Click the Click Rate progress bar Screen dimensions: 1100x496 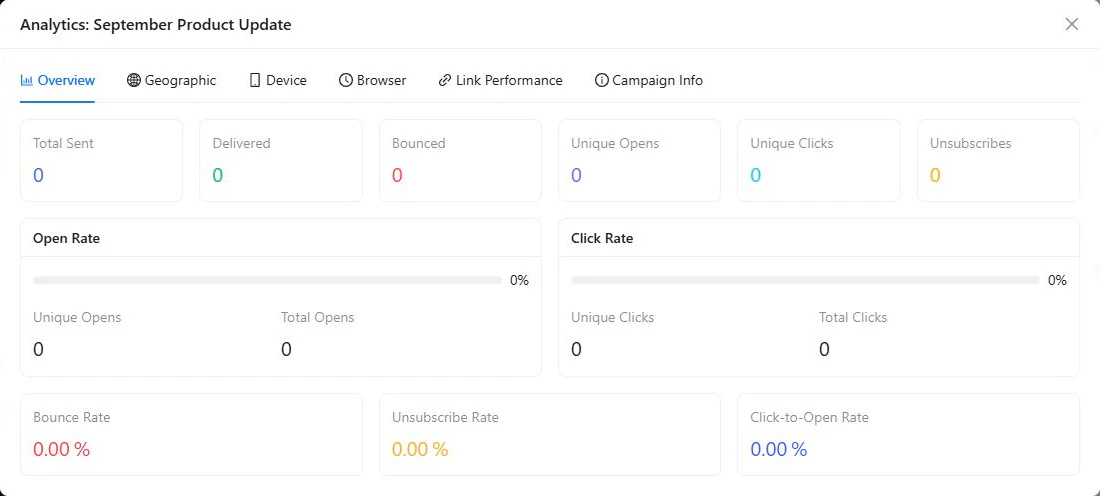[x=805, y=281]
